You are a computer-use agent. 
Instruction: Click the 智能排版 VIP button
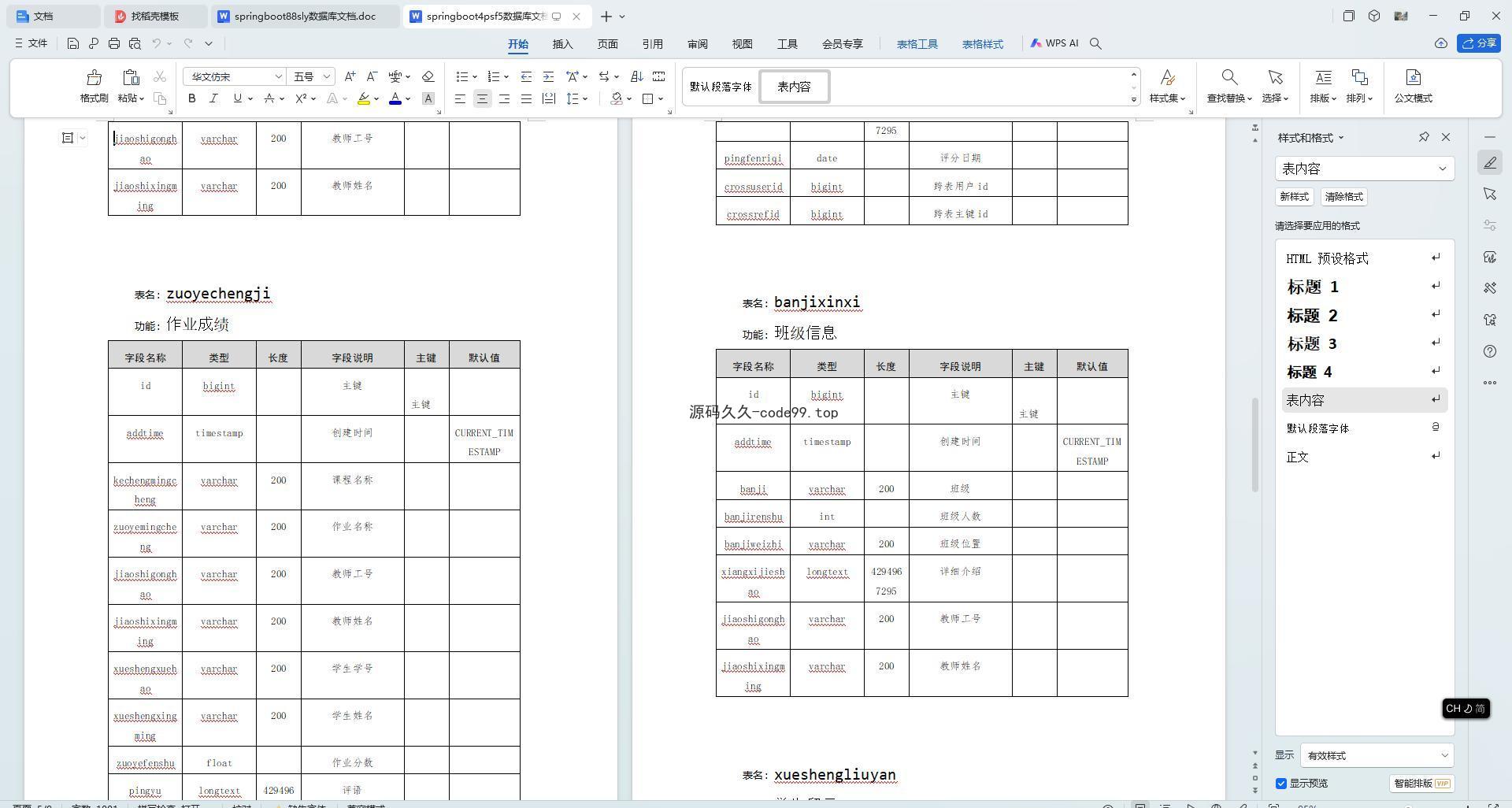click(1421, 784)
